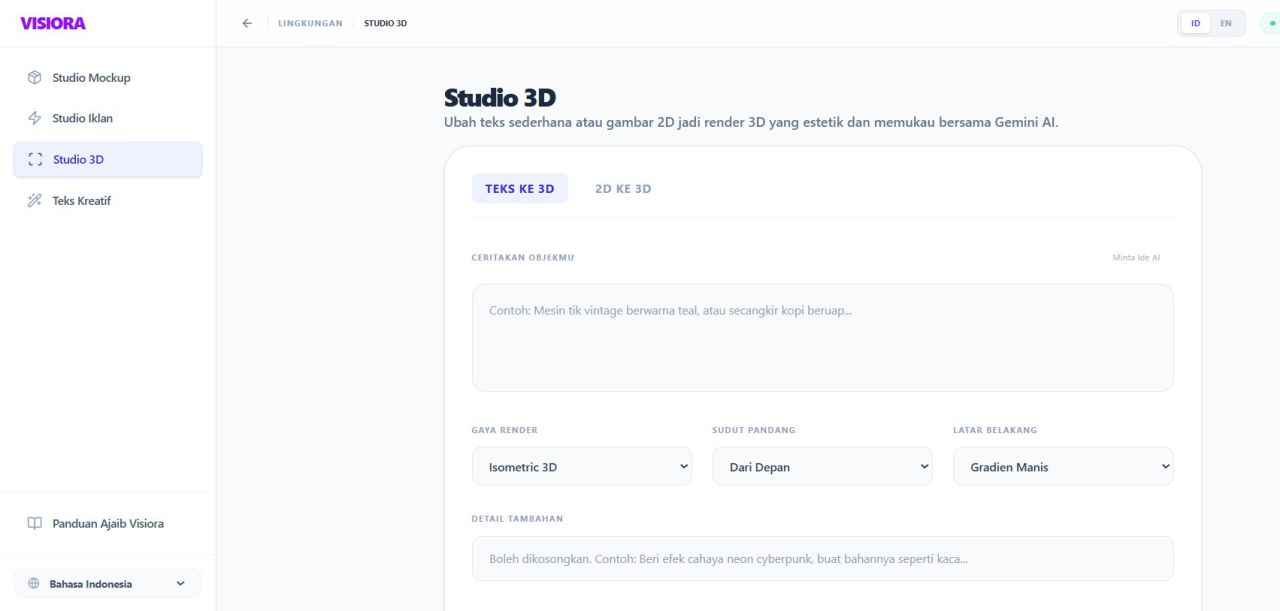Image resolution: width=1280 pixels, height=611 pixels.
Task: Open Panduan Ajaib Visiora guide
Action: [108, 523]
